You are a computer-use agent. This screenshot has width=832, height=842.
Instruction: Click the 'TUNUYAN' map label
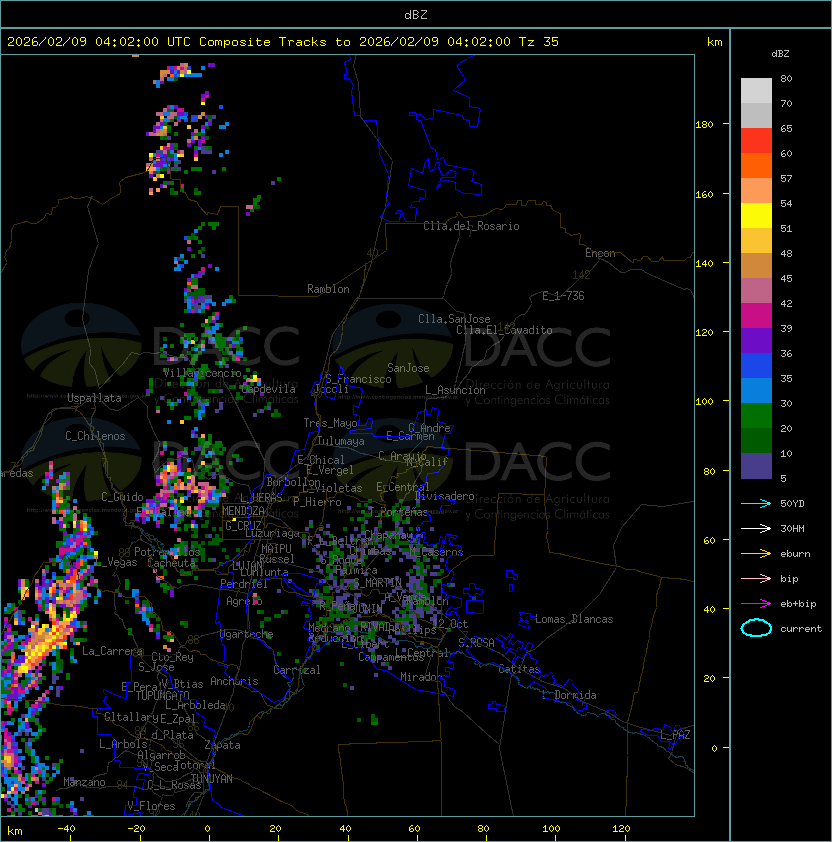coord(211,779)
